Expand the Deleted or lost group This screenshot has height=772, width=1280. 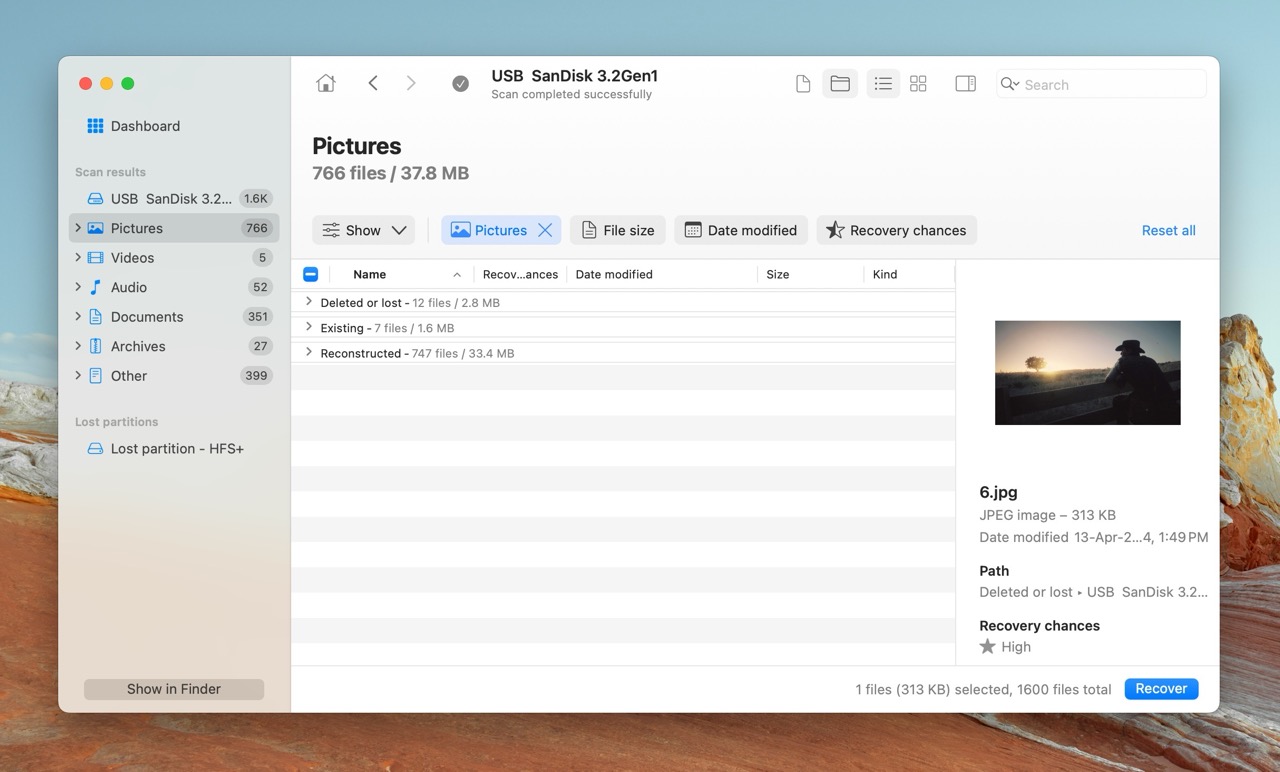(308, 302)
